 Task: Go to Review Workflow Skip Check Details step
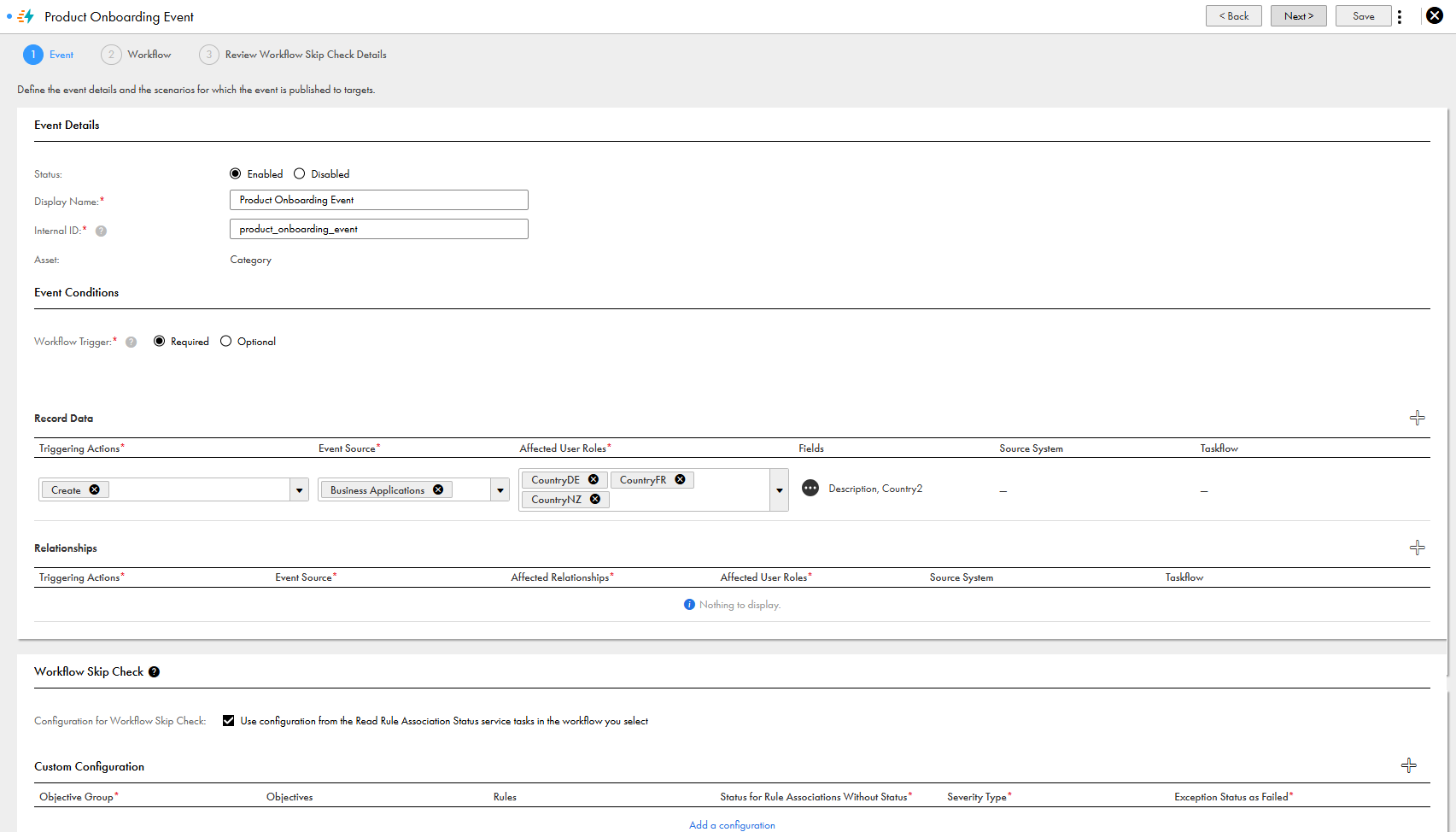[293, 55]
